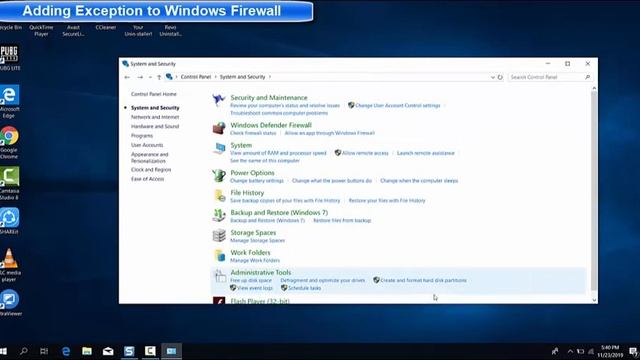Screen dimensions: 640x360
Task: Click the Forward navigation arrow
Action: 140,77
